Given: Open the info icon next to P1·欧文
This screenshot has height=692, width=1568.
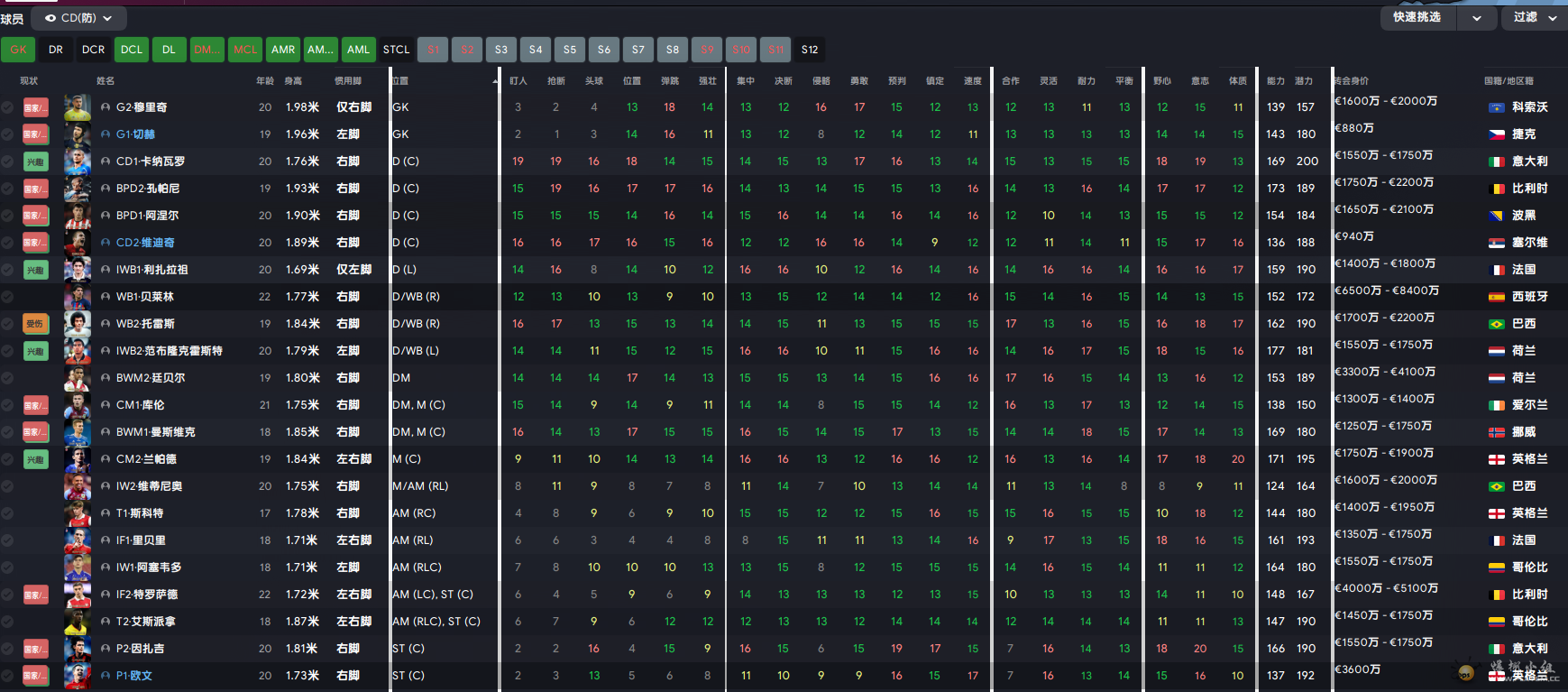Looking at the screenshot, I should (105, 676).
